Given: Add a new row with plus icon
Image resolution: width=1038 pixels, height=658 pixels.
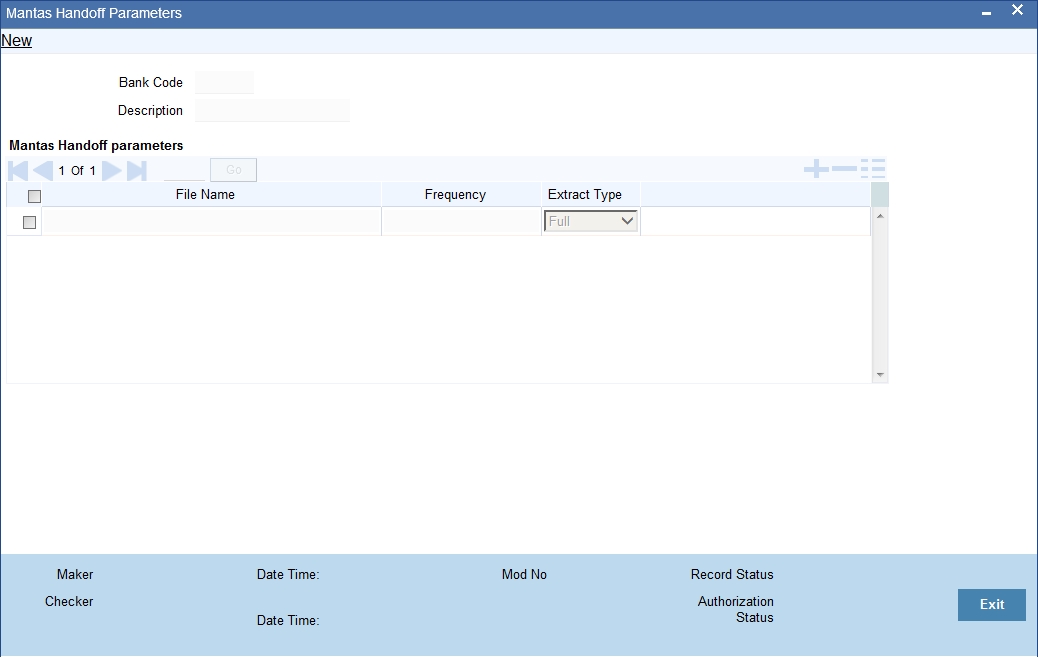Looking at the screenshot, I should 816,169.
